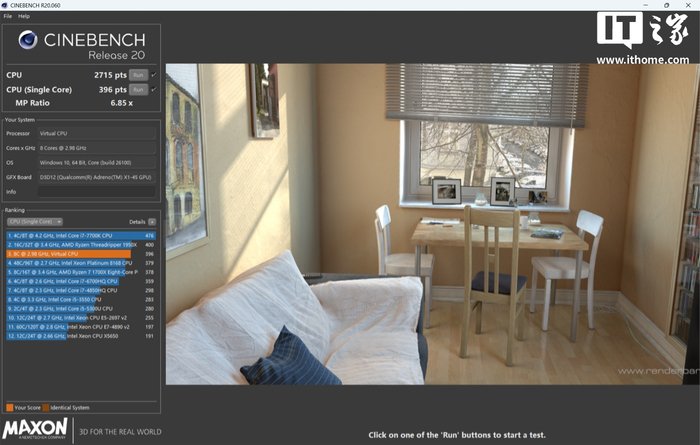The height and width of the screenshot is (445, 700).
Task: Select the orange Virtual CPU ranking row
Action: [x=81, y=254]
